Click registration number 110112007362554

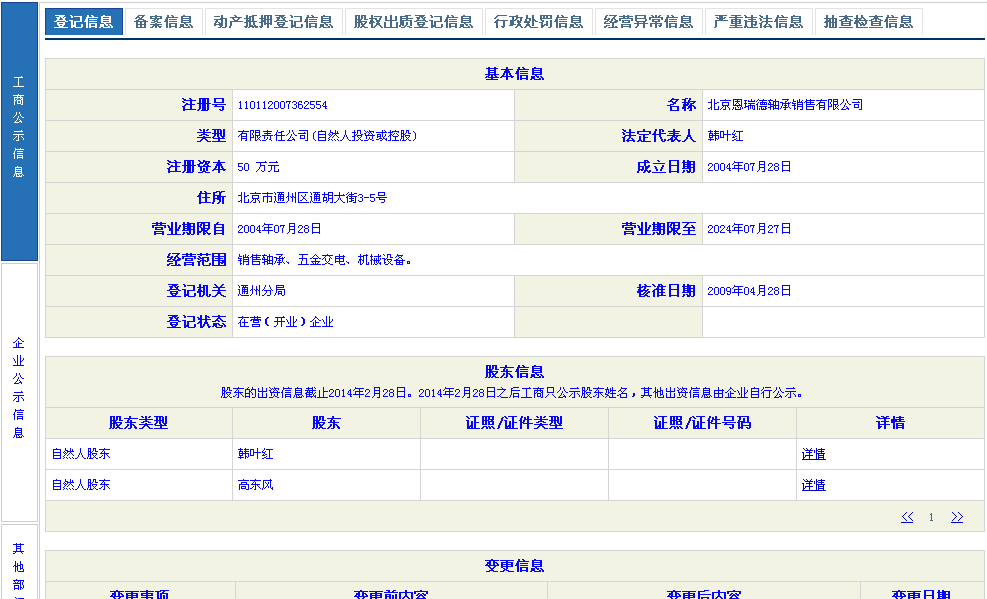click(282, 105)
